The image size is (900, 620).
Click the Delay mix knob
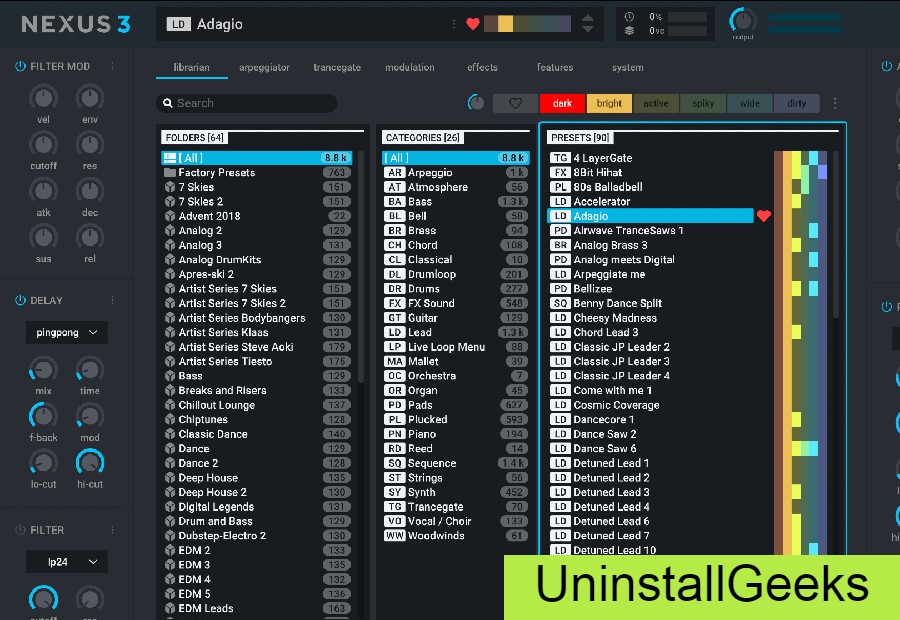tap(43, 370)
